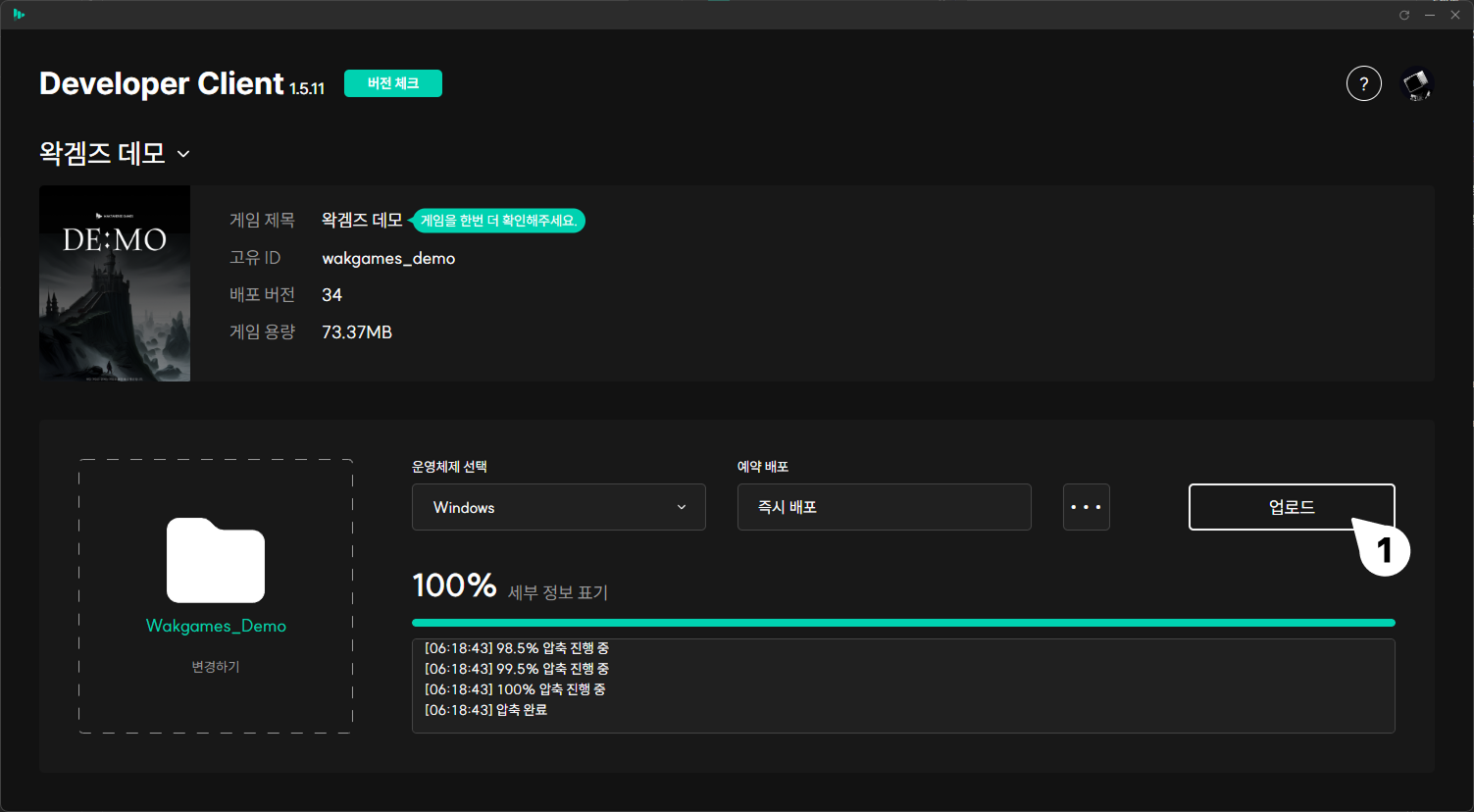
Task: Expand the 왁겜즈 데모 game selector
Action: [x=115, y=153]
